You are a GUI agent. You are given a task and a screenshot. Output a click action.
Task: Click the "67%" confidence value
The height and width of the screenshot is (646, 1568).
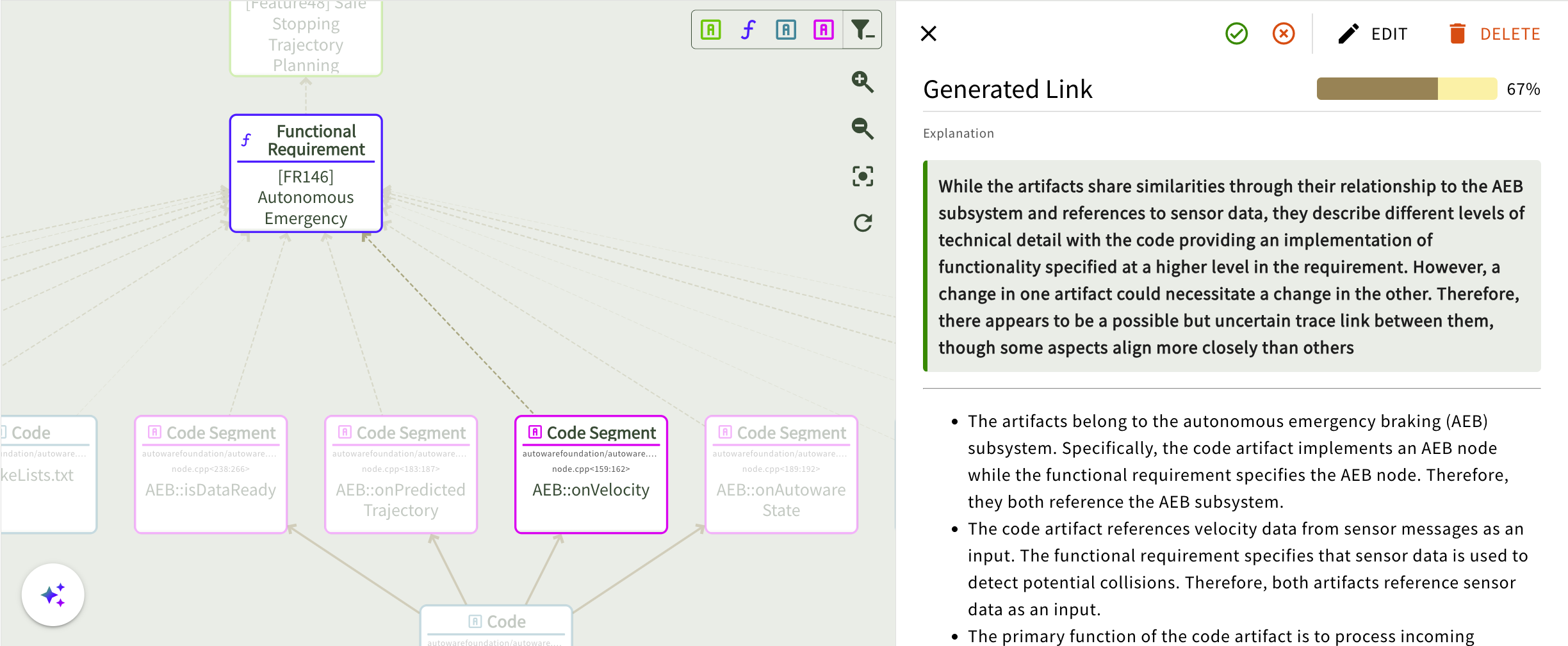click(1523, 89)
